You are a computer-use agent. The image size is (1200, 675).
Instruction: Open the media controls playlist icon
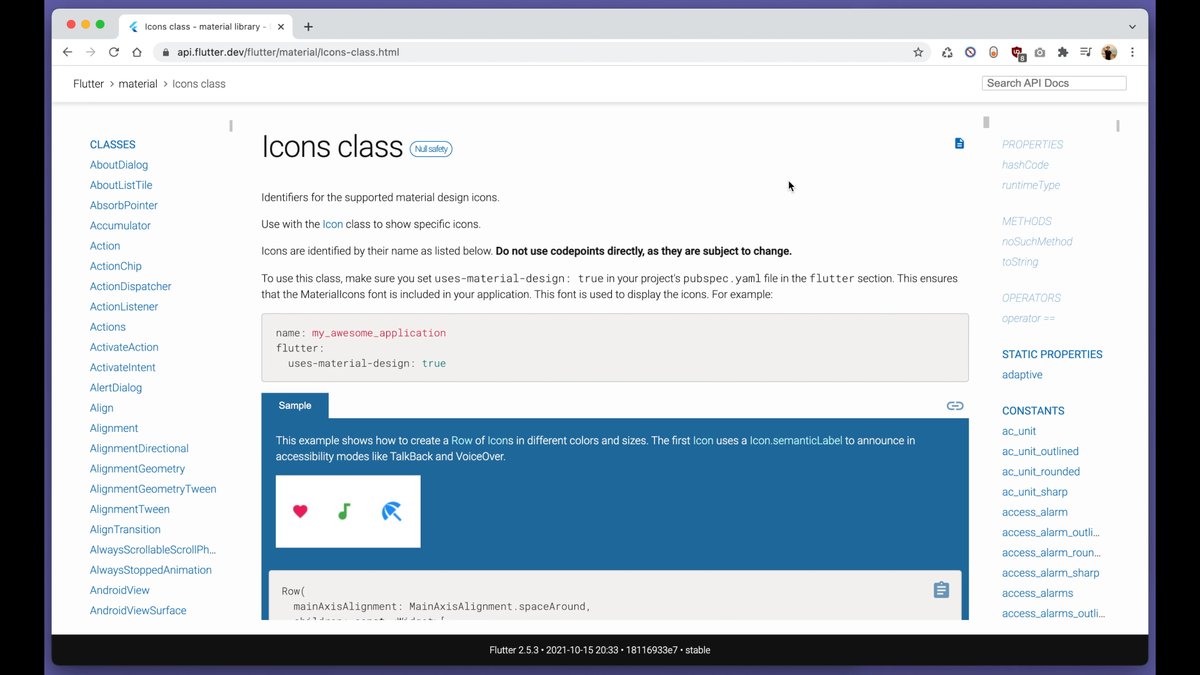tap(1086, 52)
